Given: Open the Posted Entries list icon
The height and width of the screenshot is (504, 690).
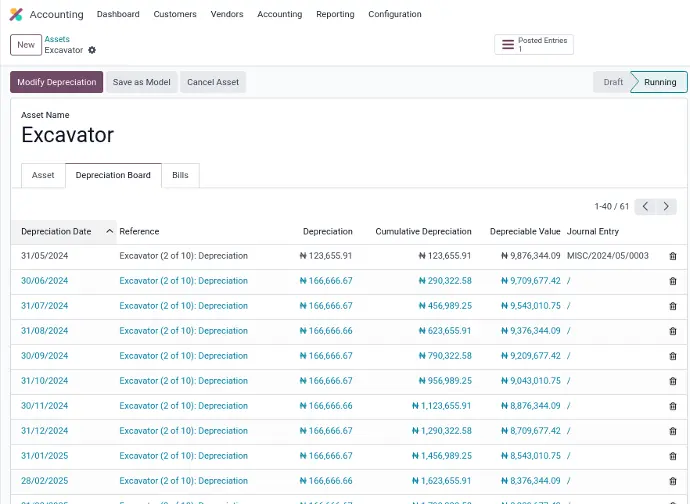Looking at the screenshot, I should (508, 44).
